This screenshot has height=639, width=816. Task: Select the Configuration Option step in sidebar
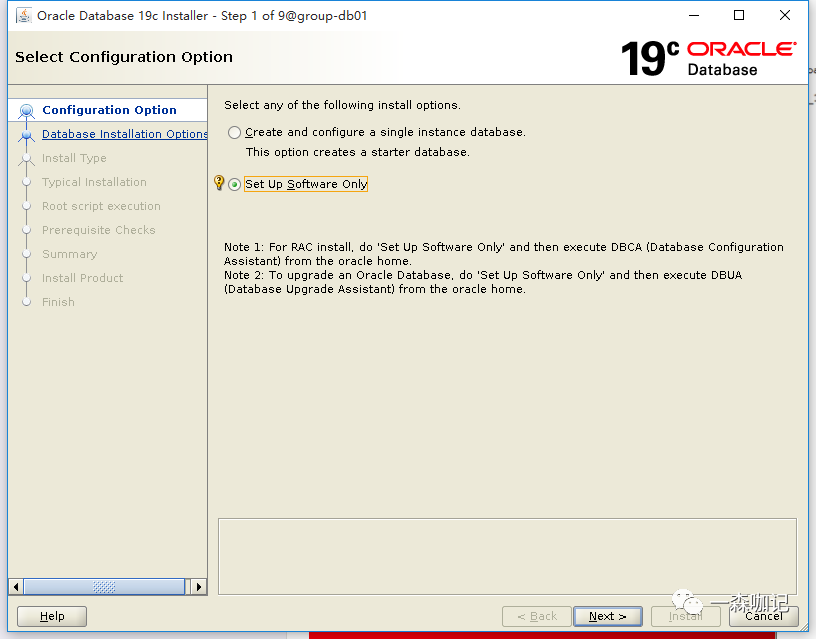click(x=109, y=110)
